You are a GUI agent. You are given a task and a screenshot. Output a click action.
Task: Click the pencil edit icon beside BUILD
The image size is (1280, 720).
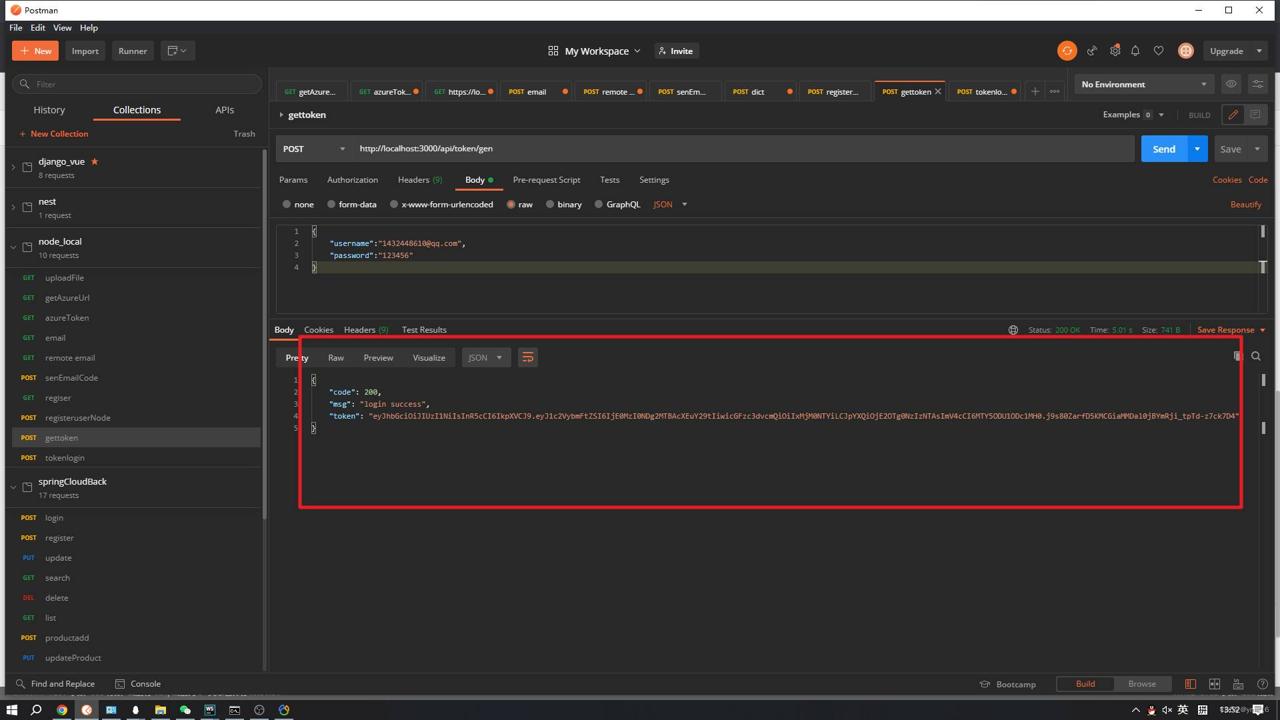[1233, 115]
